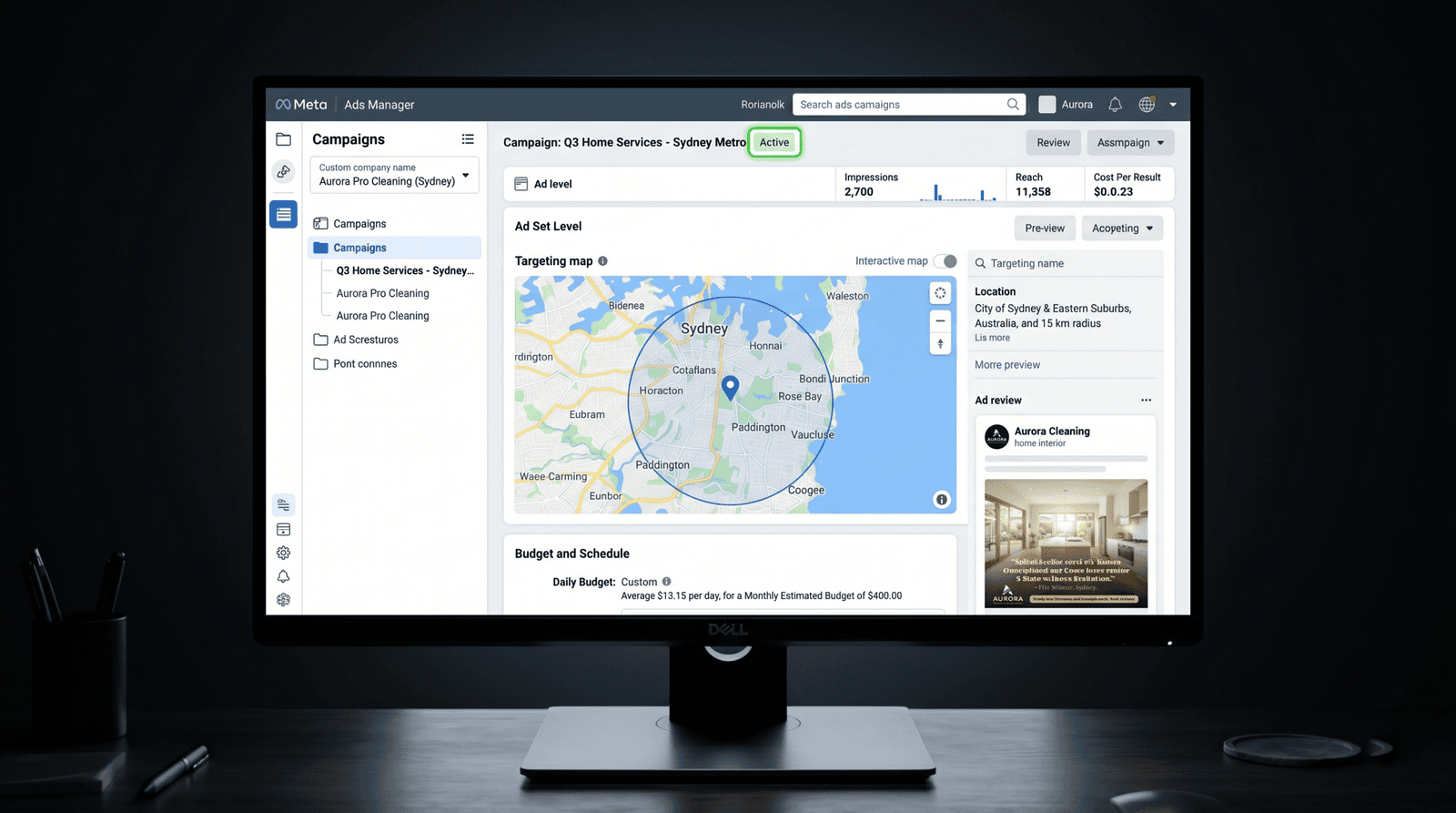The image size is (1456, 813).
Task: Open the Assmpaign dropdown button
Action: tap(1130, 143)
